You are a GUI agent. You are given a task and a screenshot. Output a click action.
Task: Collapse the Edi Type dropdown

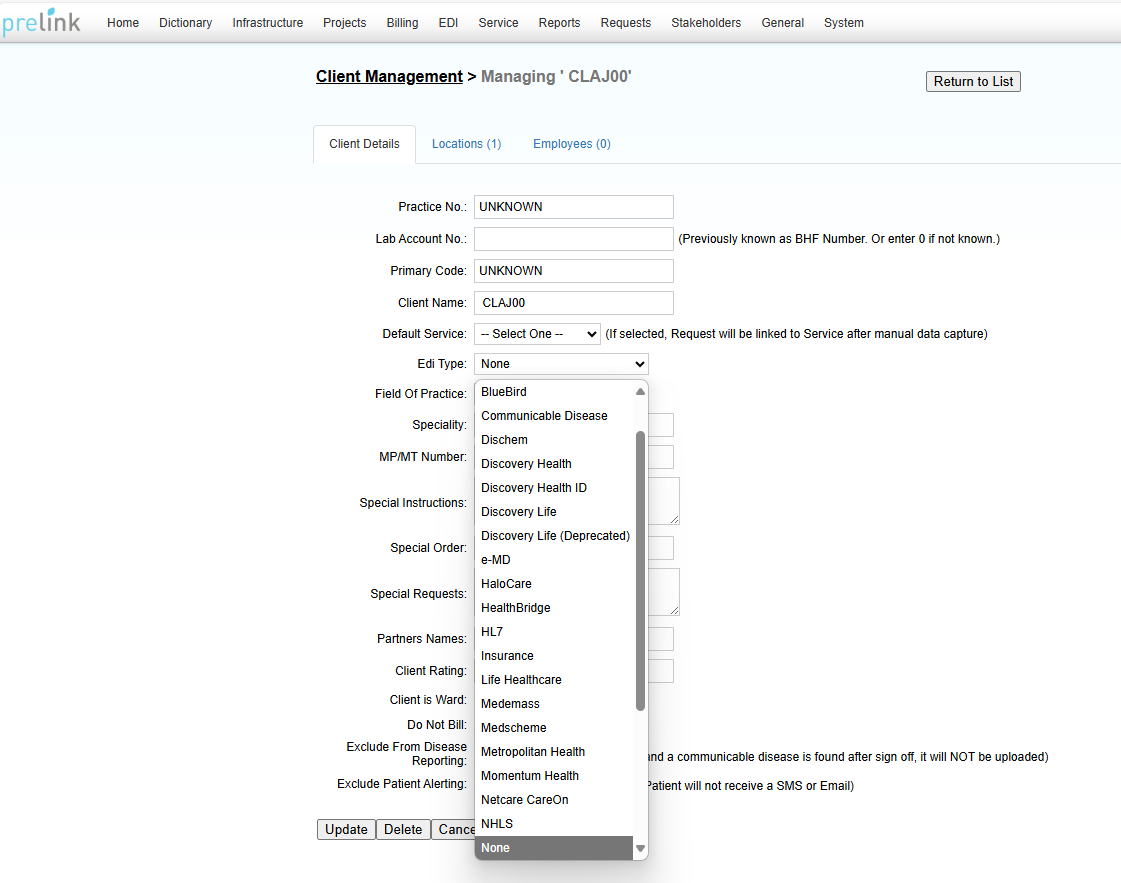tap(561, 364)
